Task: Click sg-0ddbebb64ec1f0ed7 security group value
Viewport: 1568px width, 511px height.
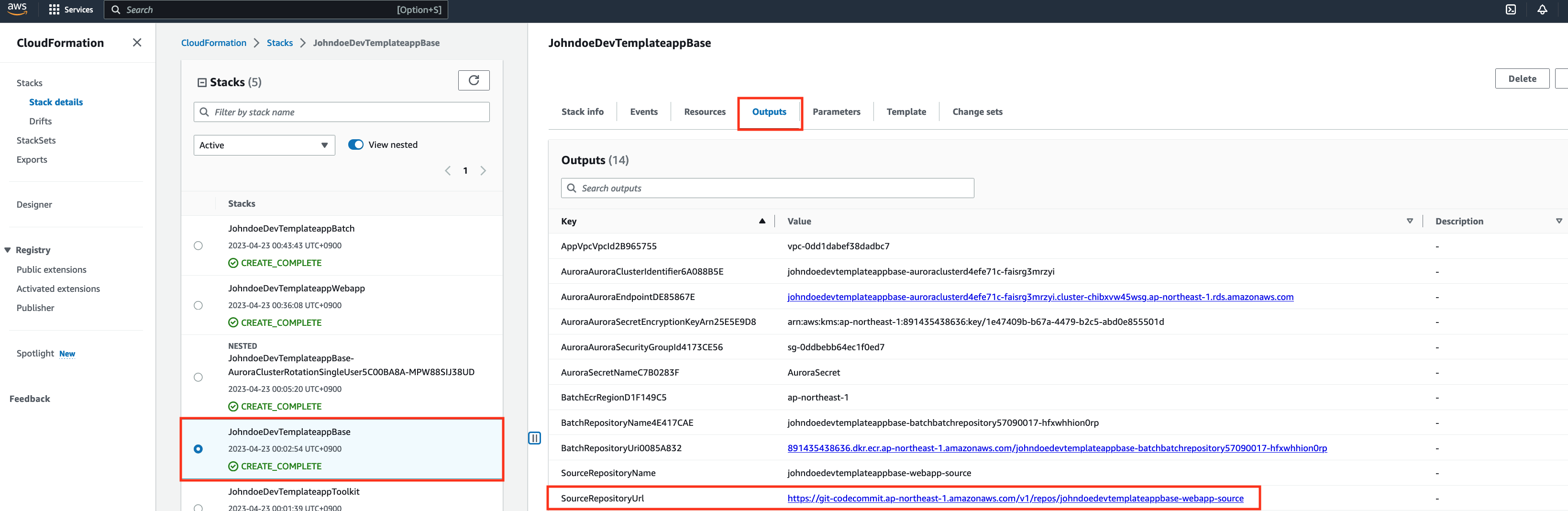Action: [x=836, y=347]
